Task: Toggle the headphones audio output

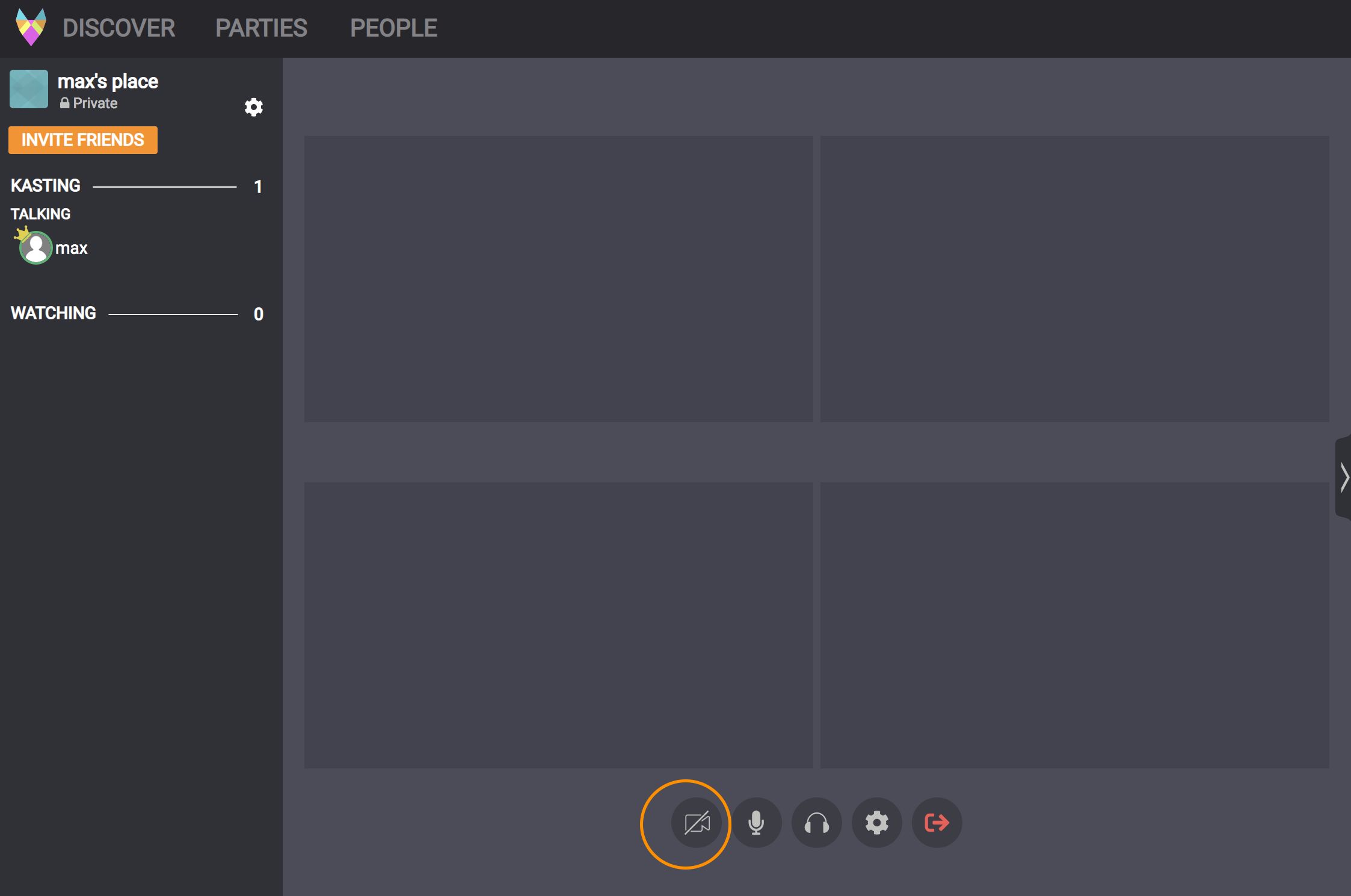Action: [x=816, y=823]
